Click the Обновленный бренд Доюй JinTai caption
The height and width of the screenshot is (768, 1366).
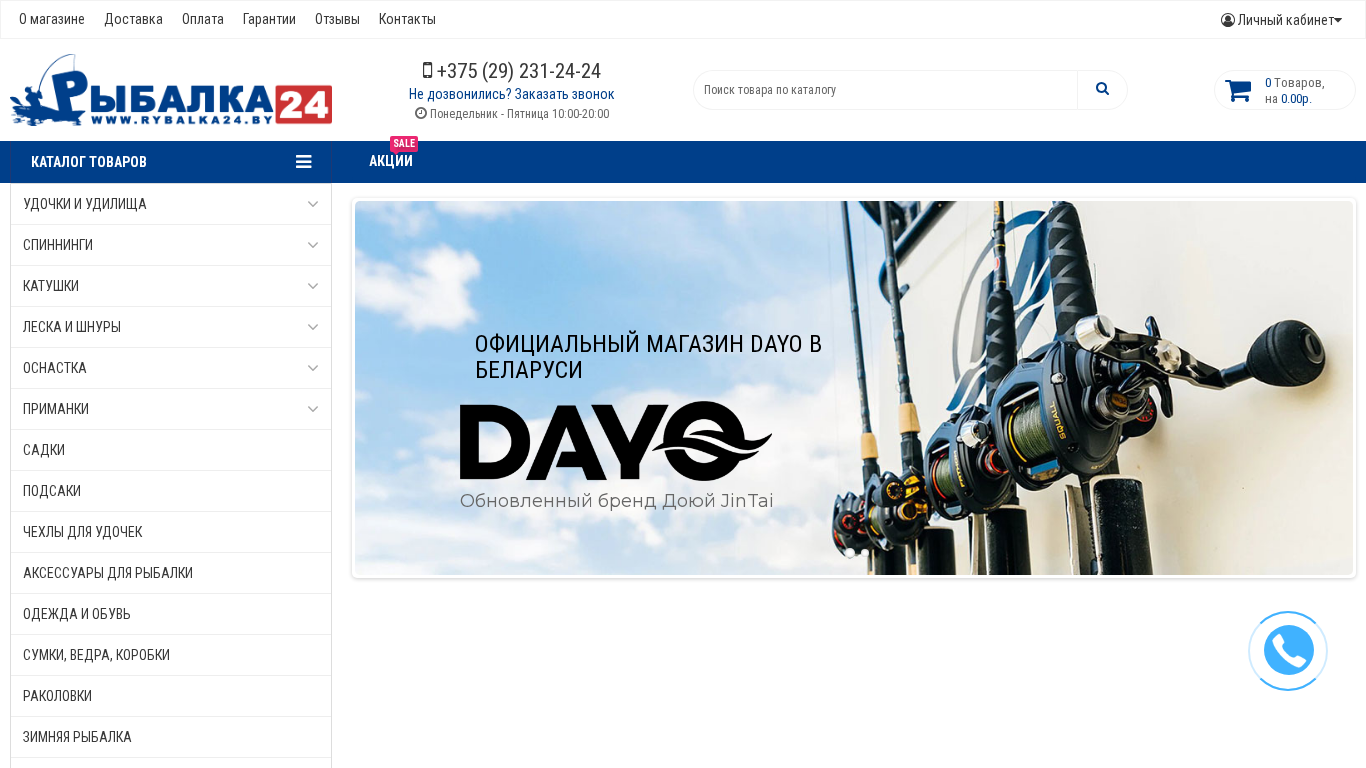click(617, 501)
